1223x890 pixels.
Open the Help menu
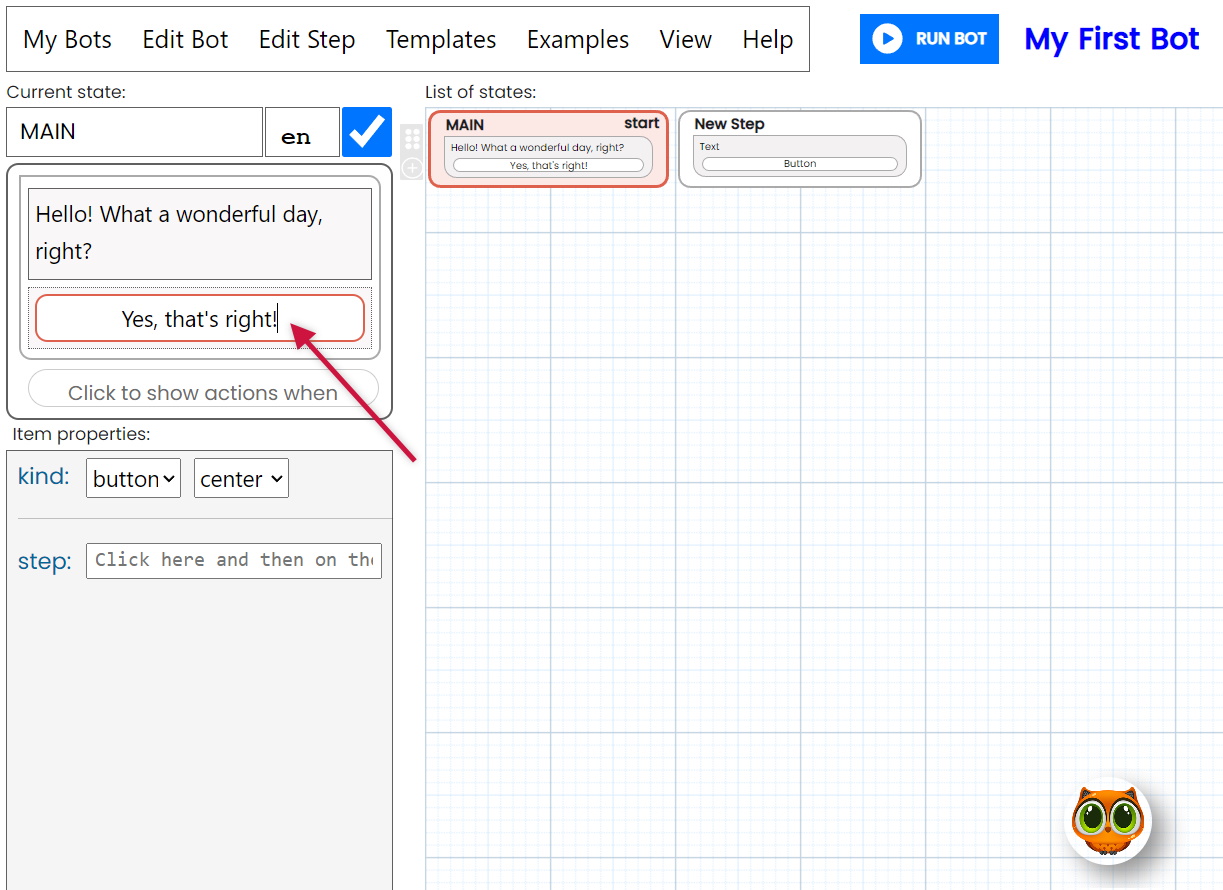pos(767,40)
